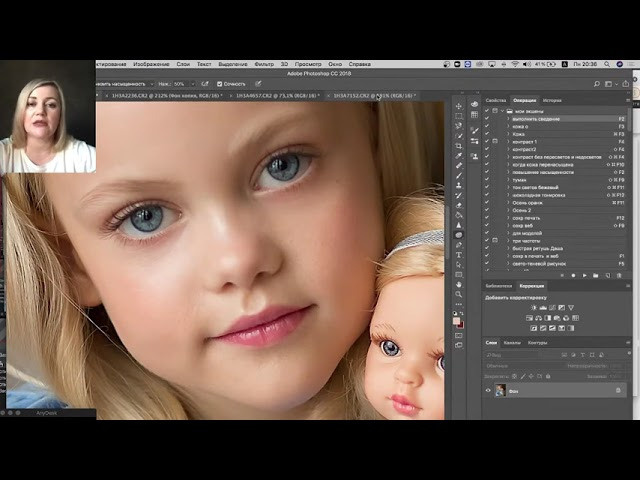The image size is (640, 480).
Task: Add Color Balance adjustment
Action: (539, 318)
